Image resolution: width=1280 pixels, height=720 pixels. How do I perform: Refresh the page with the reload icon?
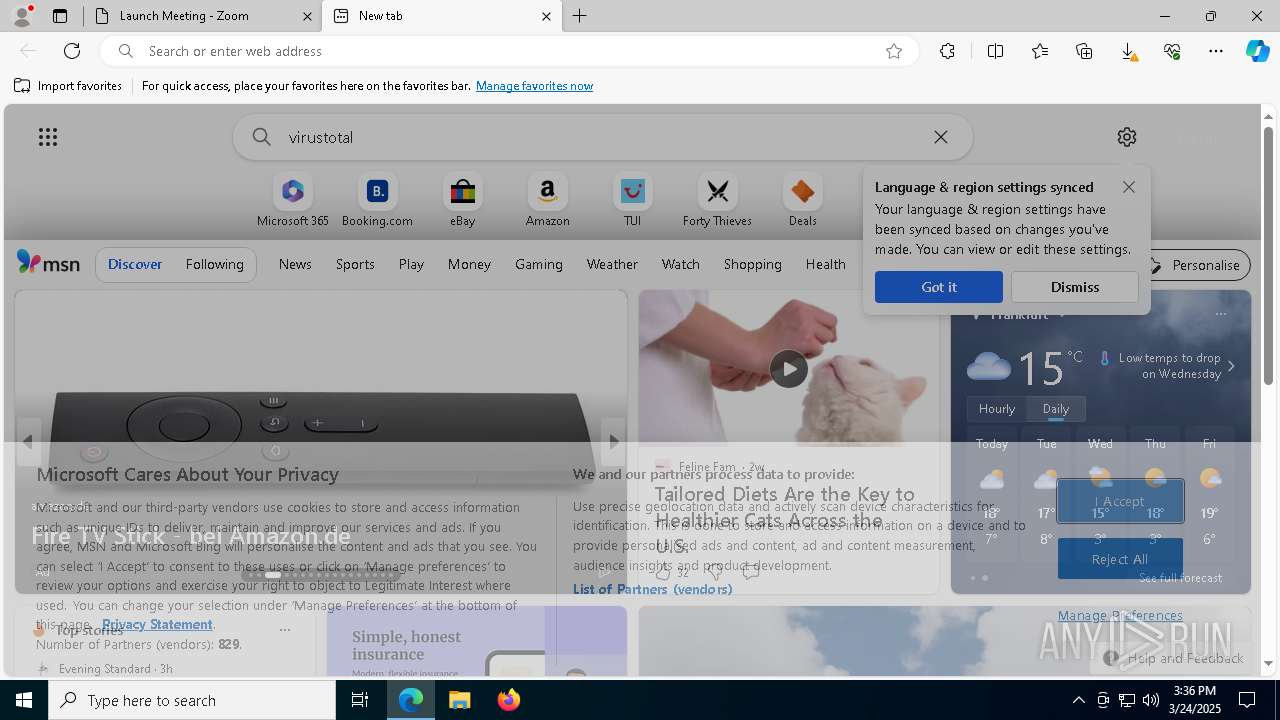pyautogui.click(x=72, y=51)
